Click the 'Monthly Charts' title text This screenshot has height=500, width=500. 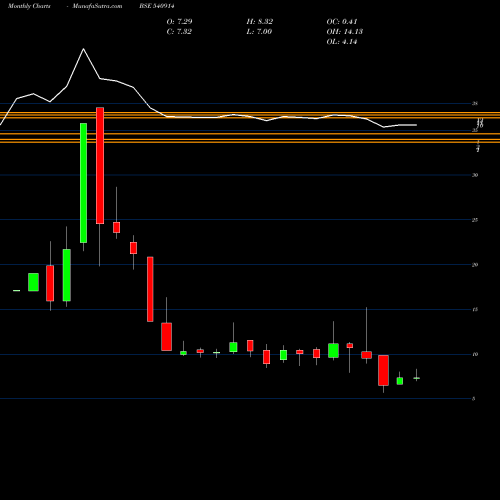pyautogui.click(x=29, y=6)
